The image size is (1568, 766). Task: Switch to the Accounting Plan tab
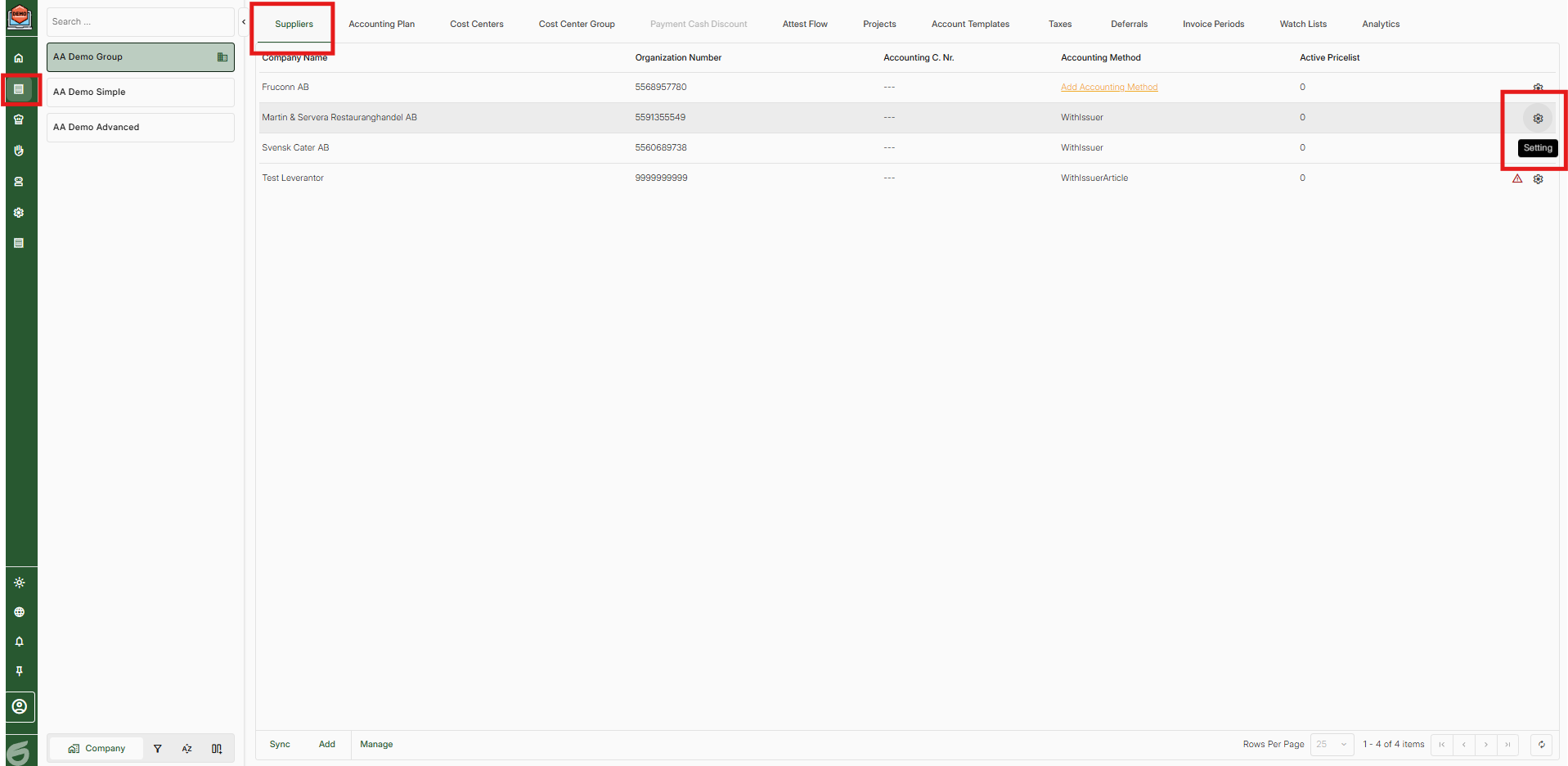point(382,25)
